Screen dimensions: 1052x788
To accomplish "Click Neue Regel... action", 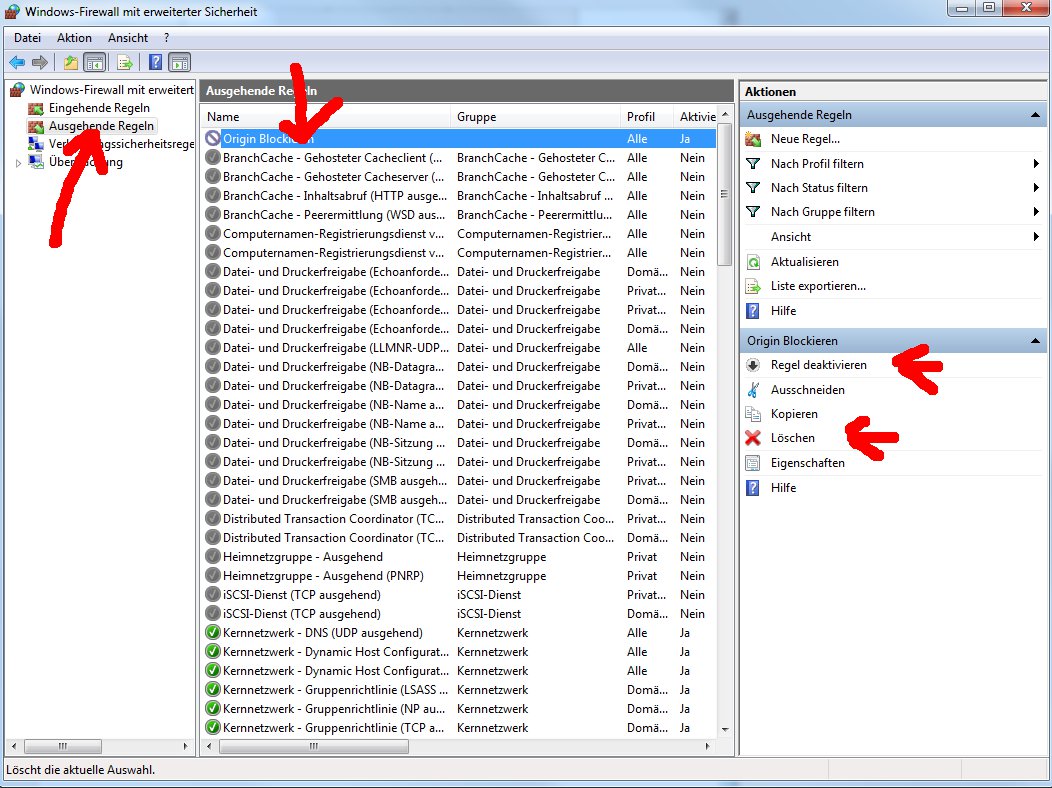I will (x=805, y=139).
